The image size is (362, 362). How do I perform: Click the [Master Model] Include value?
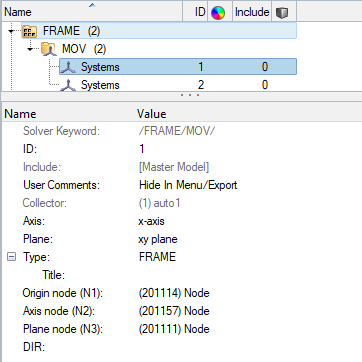(x=174, y=167)
